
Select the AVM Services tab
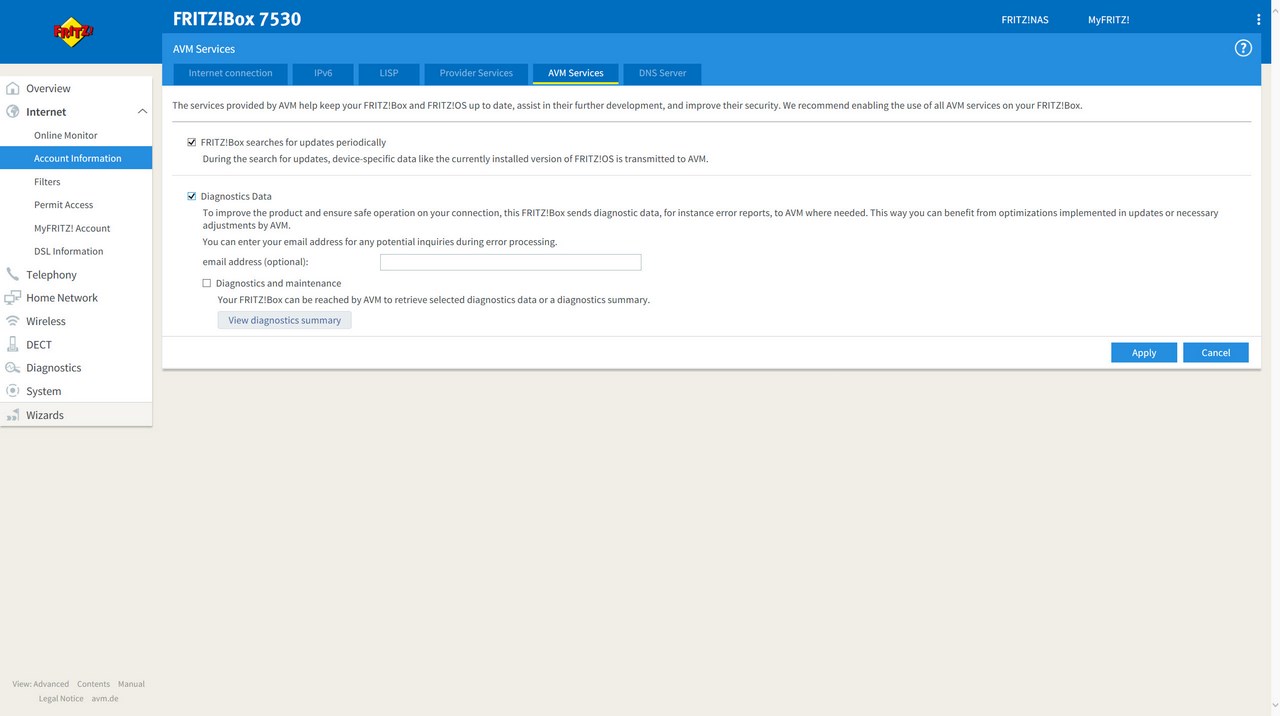(x=576, y=73)
